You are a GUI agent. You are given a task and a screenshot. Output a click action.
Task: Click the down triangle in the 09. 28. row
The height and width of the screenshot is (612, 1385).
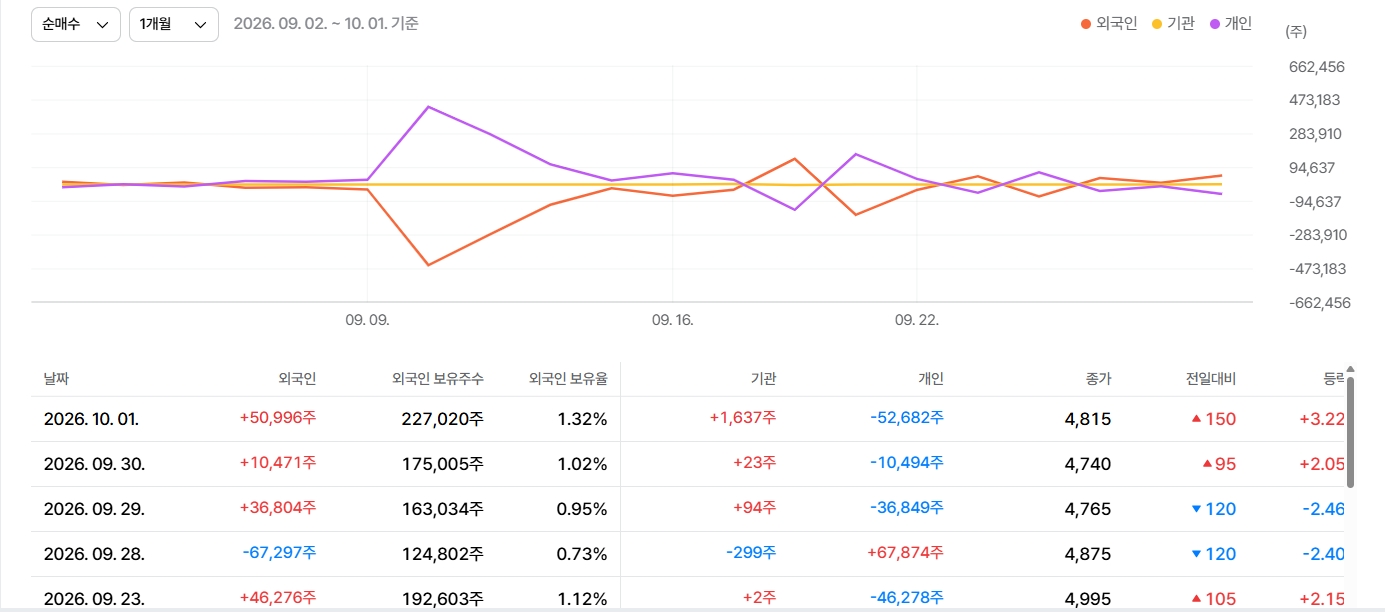pos(1196,554)
